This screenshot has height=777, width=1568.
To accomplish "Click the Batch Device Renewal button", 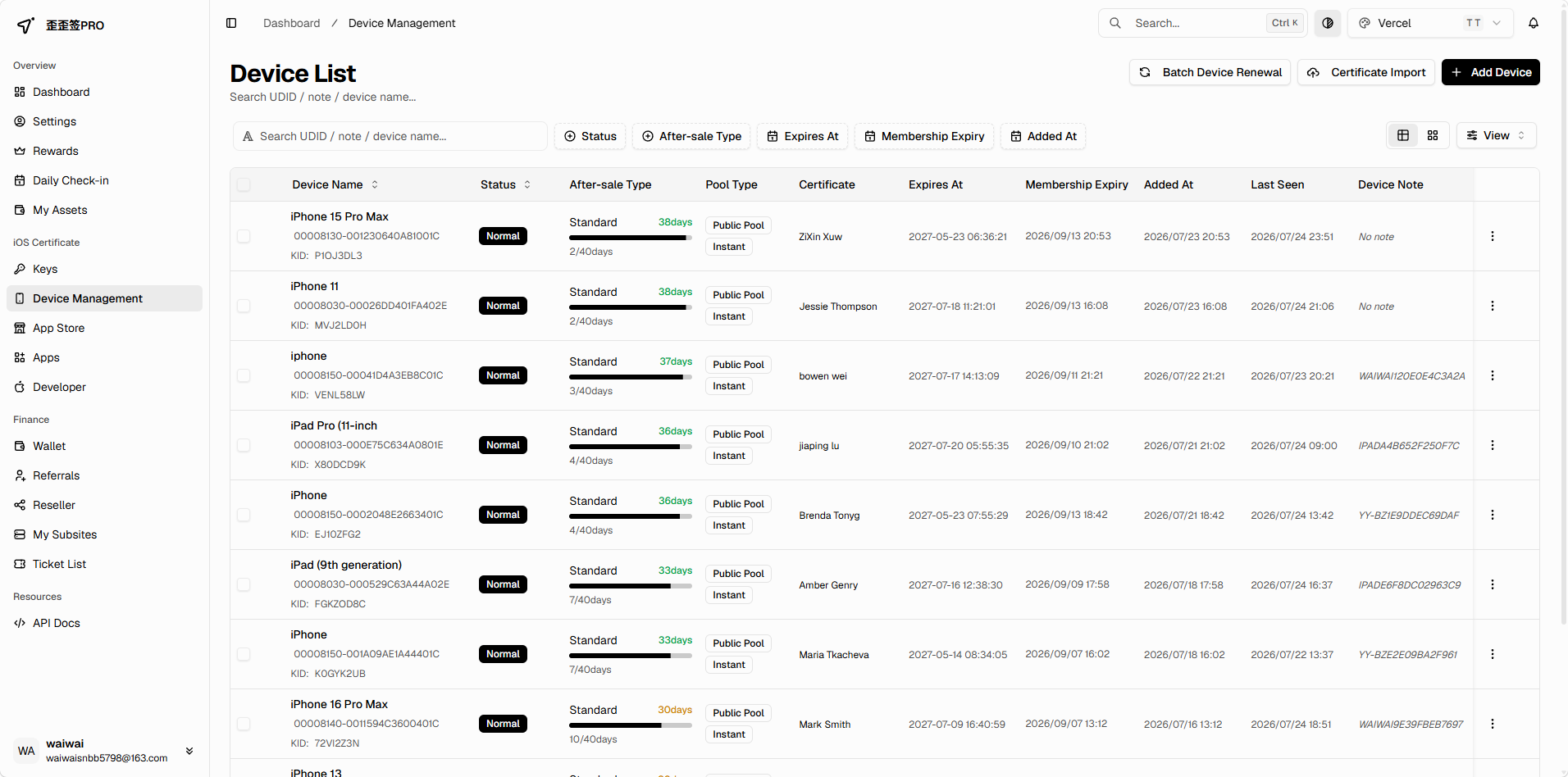I will [1210, 72].
